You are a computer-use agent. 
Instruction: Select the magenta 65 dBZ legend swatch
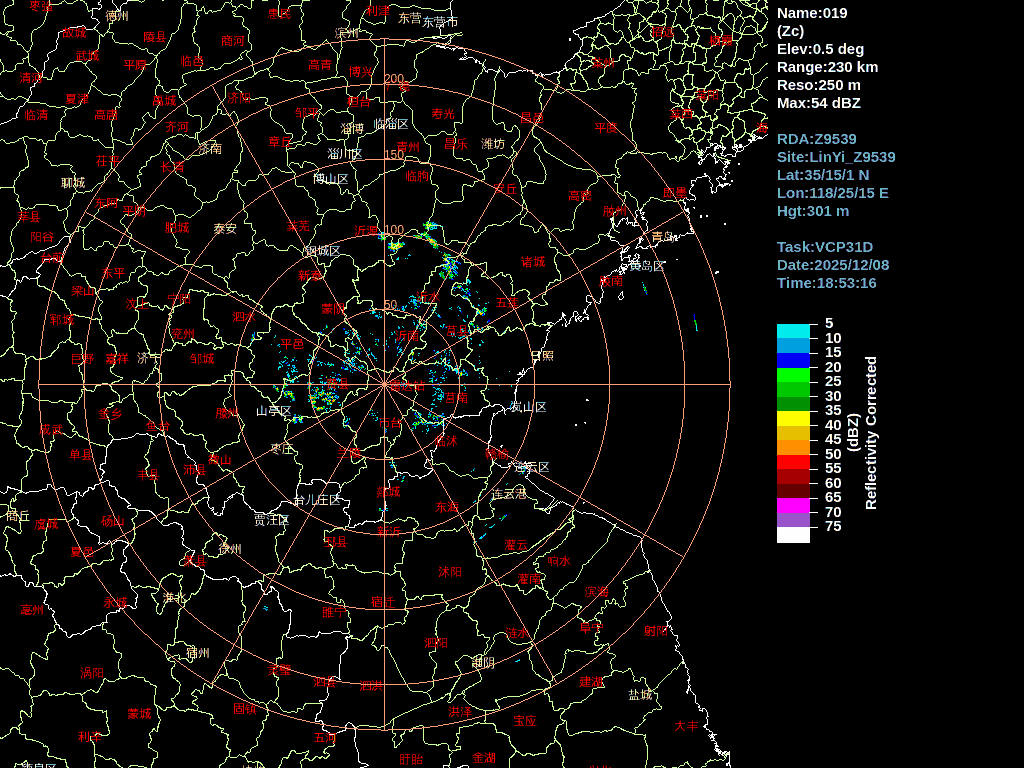[x=793, y=505]
